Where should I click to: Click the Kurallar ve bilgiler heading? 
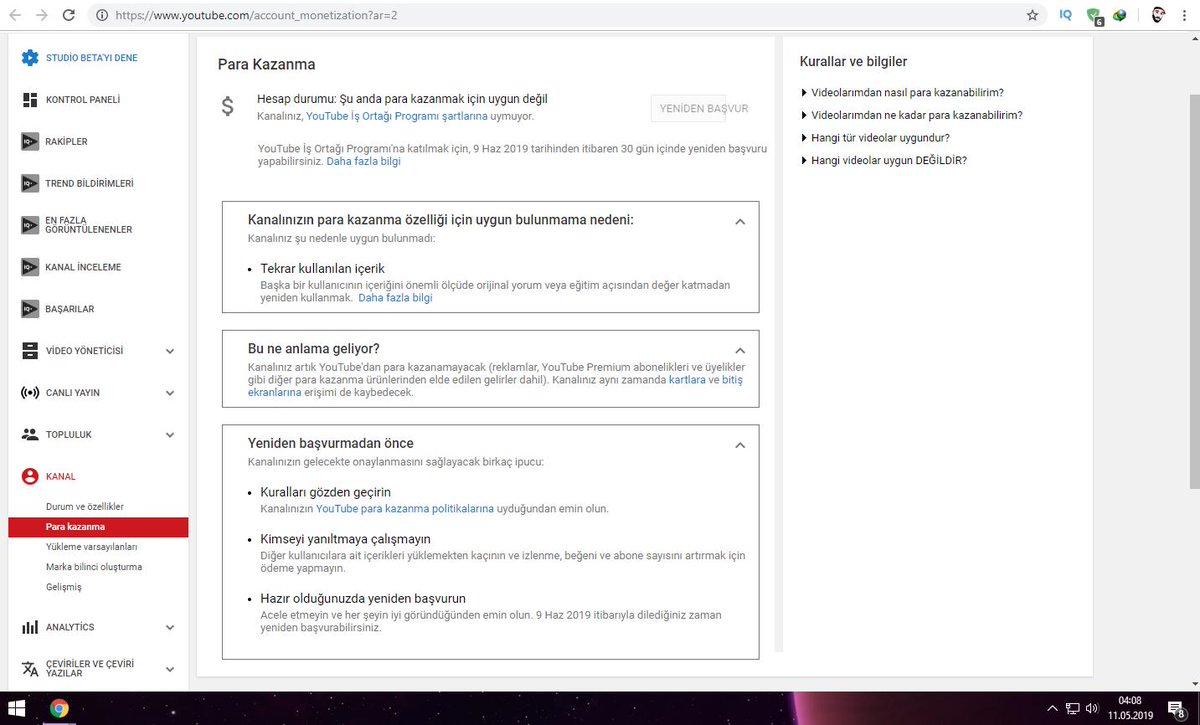point(853,62)
